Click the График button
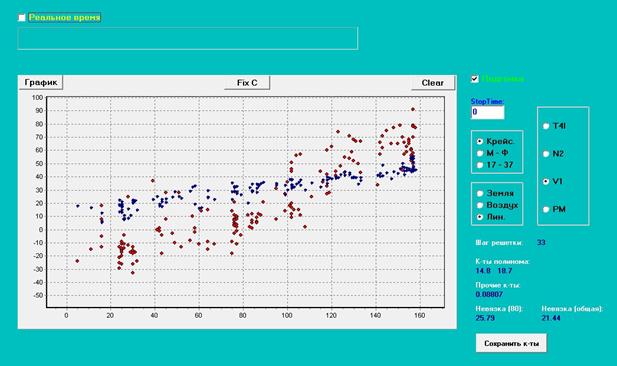 [41, 82]
